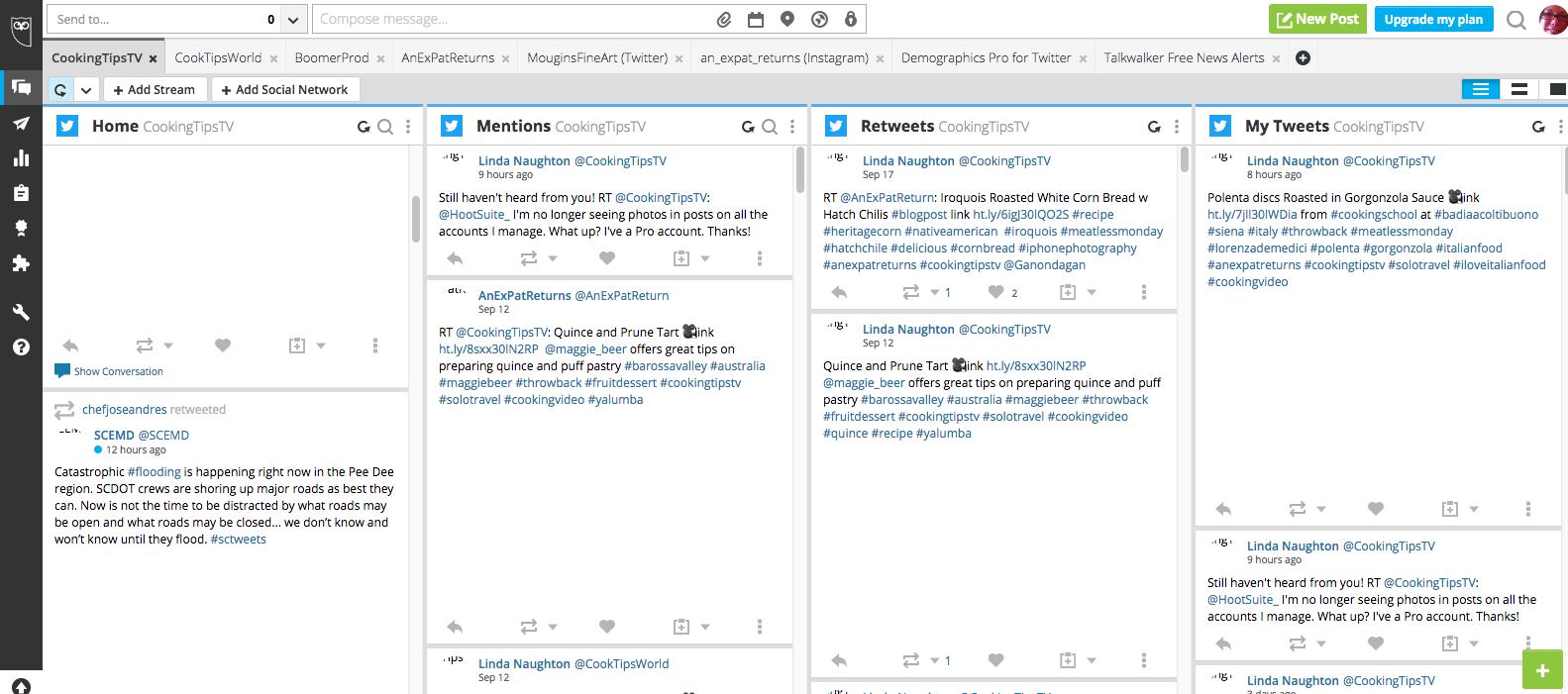Click the Compose message text field
The height and width of the screenshot is (694, 1568).
click(513, 19)
